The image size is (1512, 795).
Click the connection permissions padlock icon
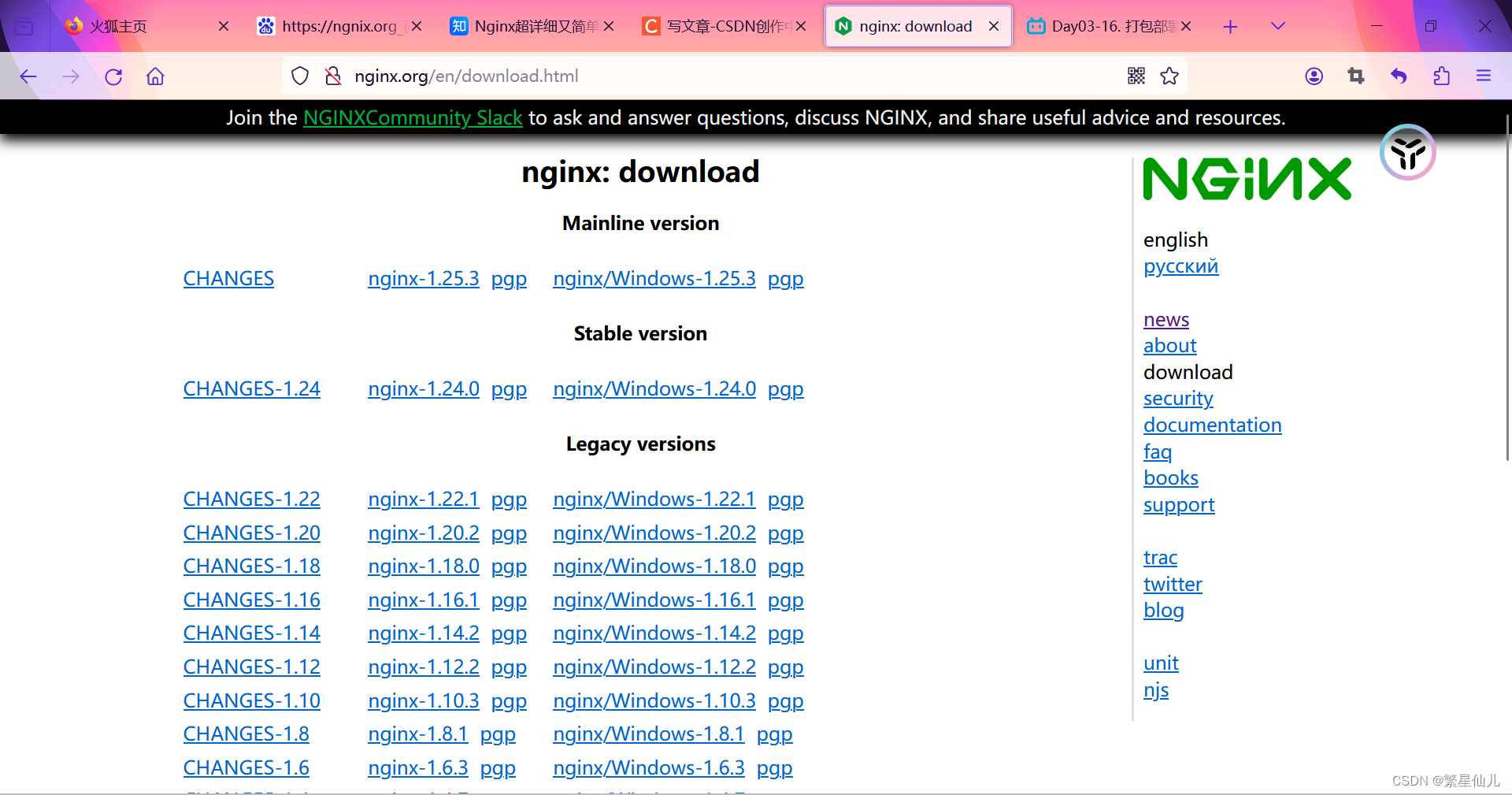coord(333,76)
